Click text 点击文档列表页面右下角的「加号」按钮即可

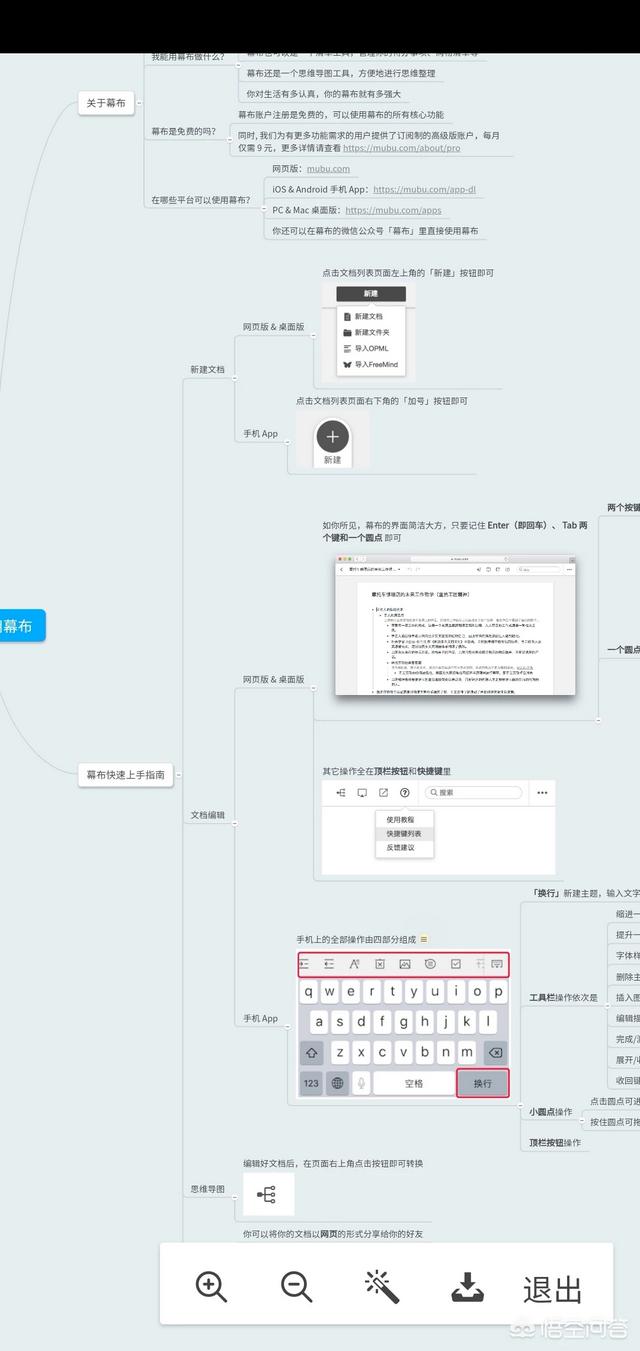tap(381, 401)
